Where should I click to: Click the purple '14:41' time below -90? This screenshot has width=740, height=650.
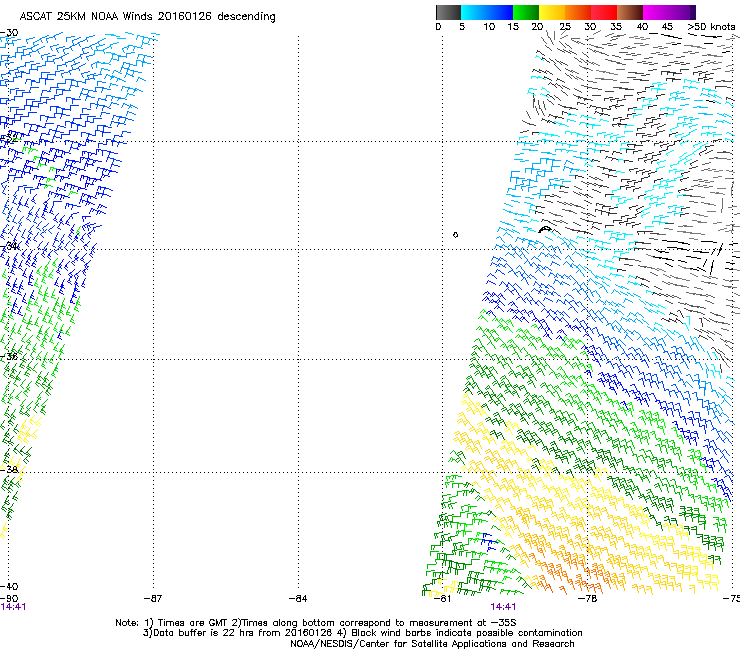click(x=13, y=607)
